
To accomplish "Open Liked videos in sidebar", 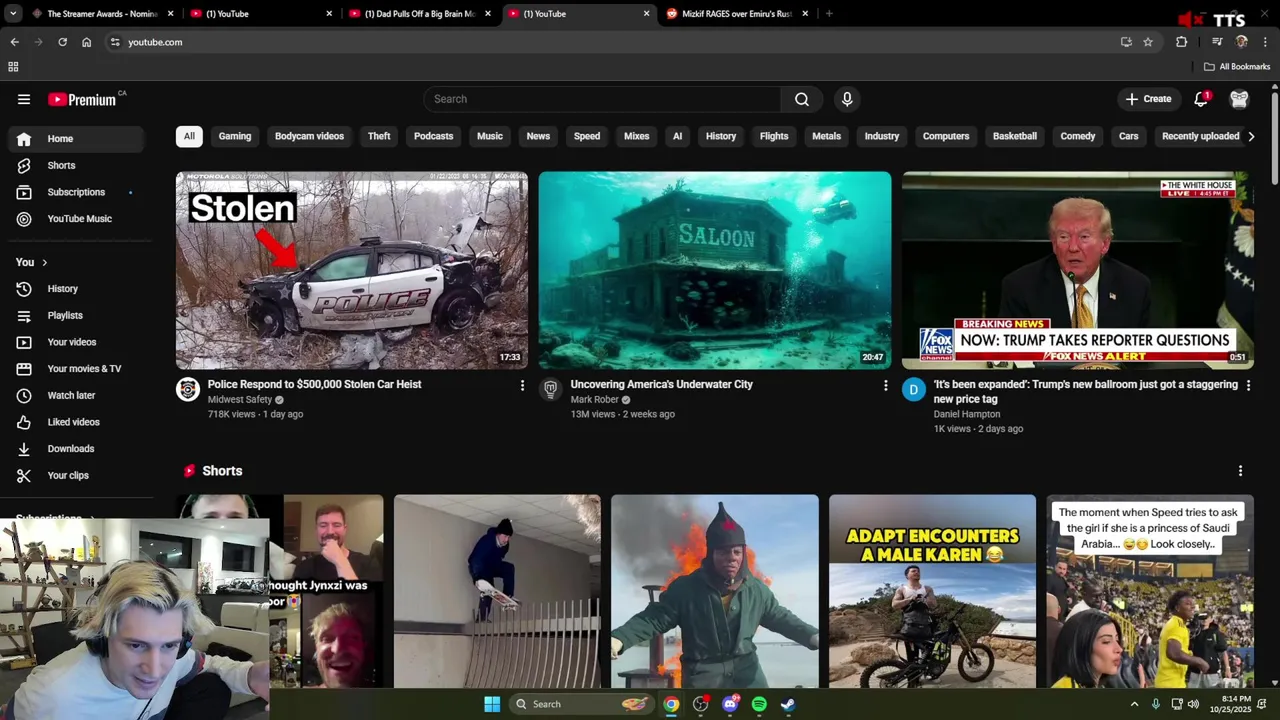I will point(76,422).
